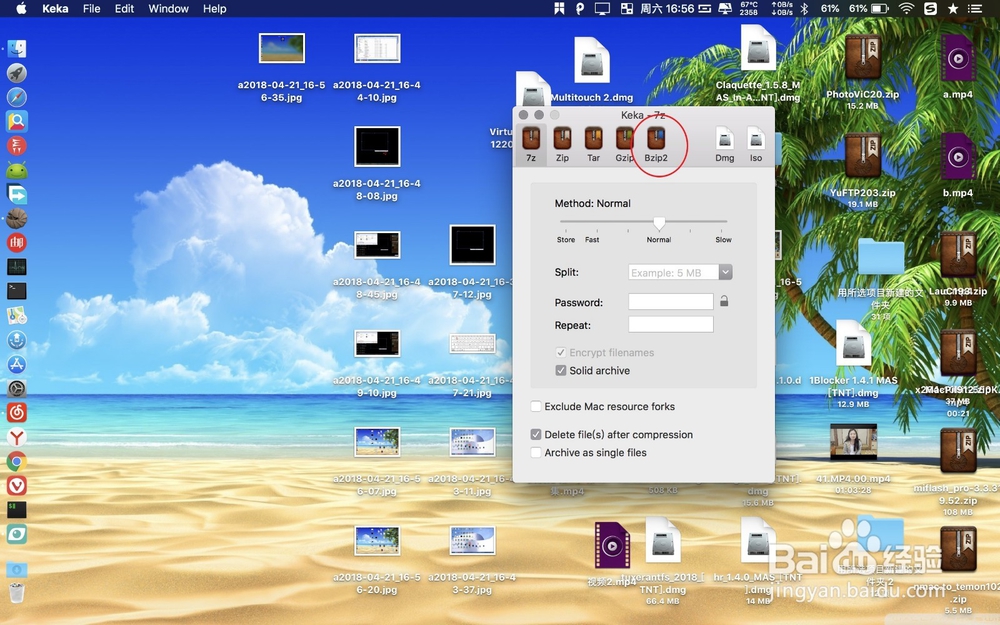Select the Iso format icon
This screenshot has height=625, width=1000.
[x=756, y=143]
